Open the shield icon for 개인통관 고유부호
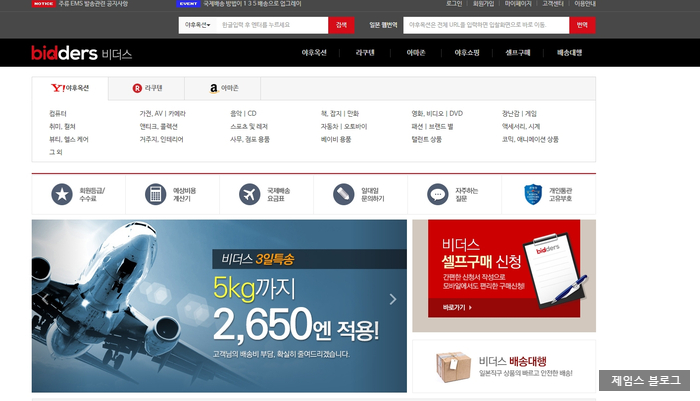The width and height of the screenshot is (700, 401). click(x=533, y=194)
